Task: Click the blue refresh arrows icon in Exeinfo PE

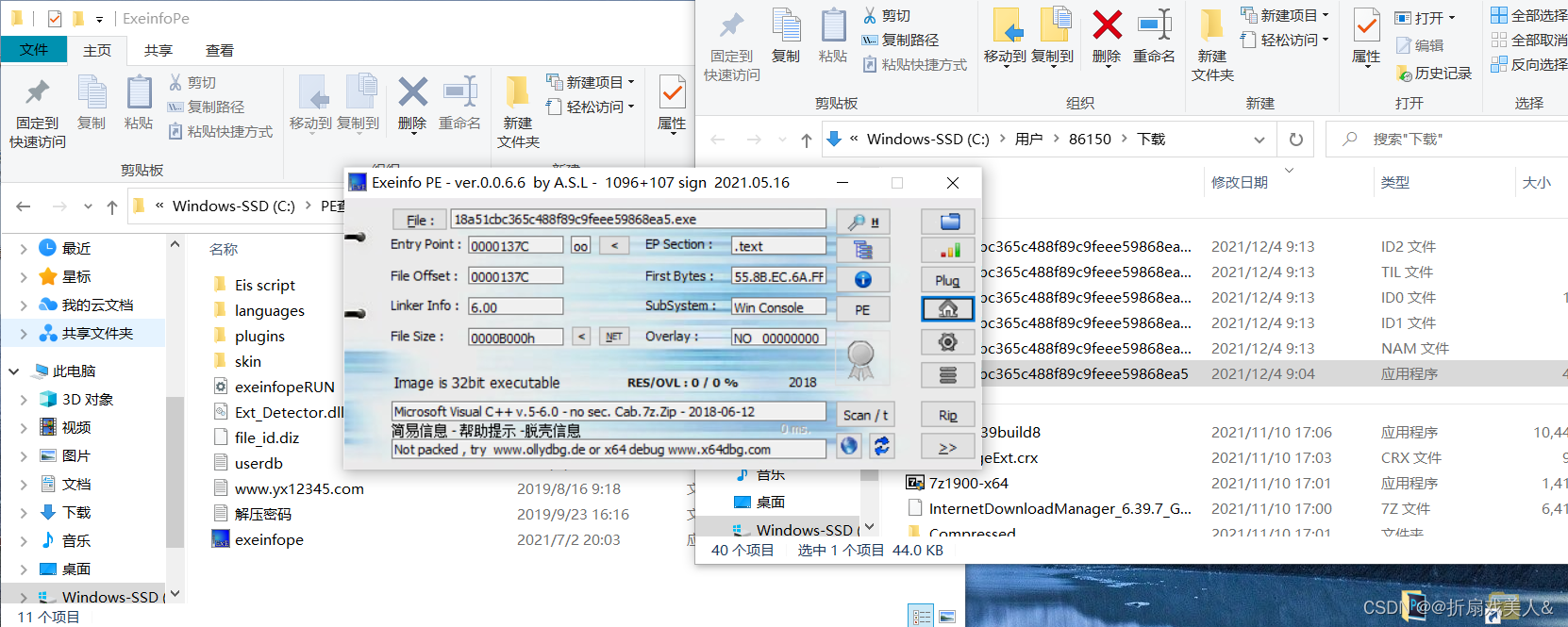Action: tap(881, 446)
